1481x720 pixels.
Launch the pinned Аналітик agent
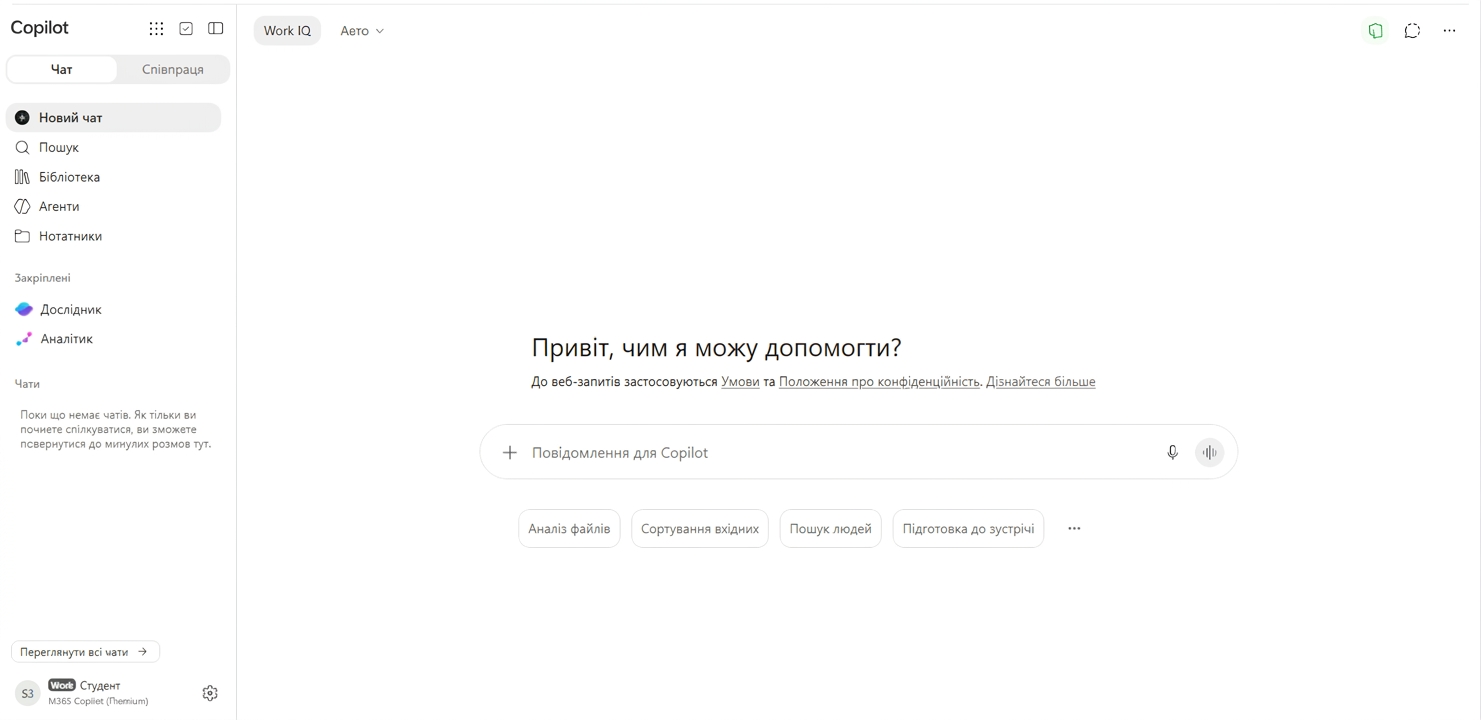pyautogui.click(x=113, y=339)
